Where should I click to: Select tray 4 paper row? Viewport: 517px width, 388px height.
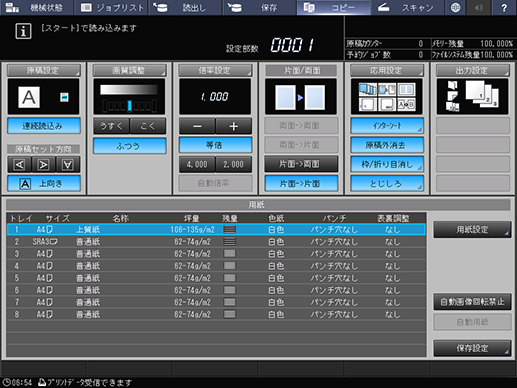[x=216, y=266]
